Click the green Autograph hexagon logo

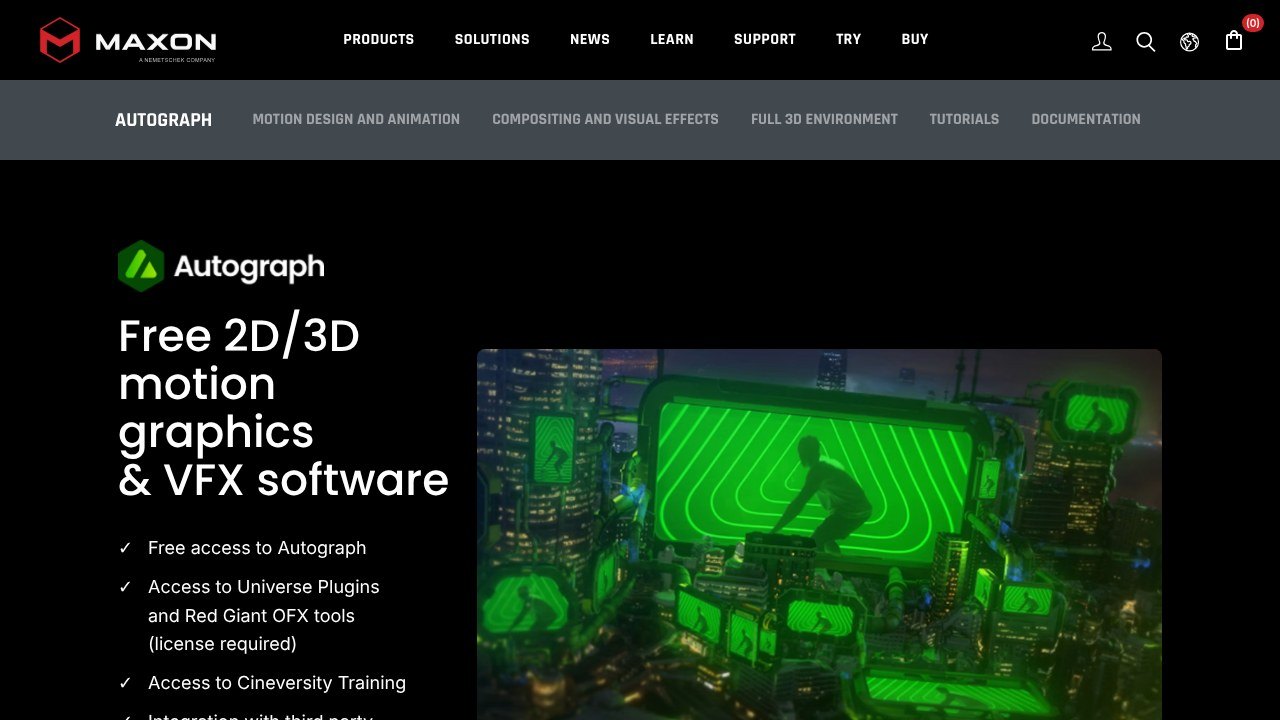141,266
